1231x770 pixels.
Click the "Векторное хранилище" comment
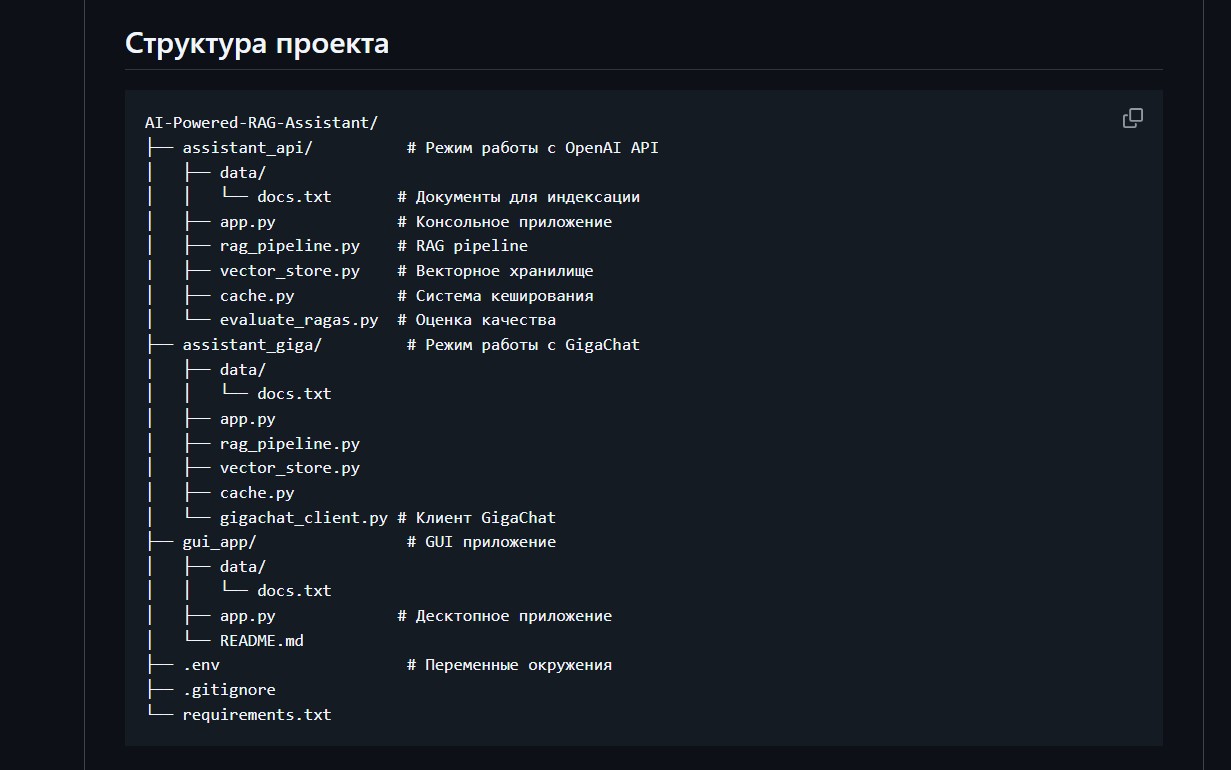504,271
